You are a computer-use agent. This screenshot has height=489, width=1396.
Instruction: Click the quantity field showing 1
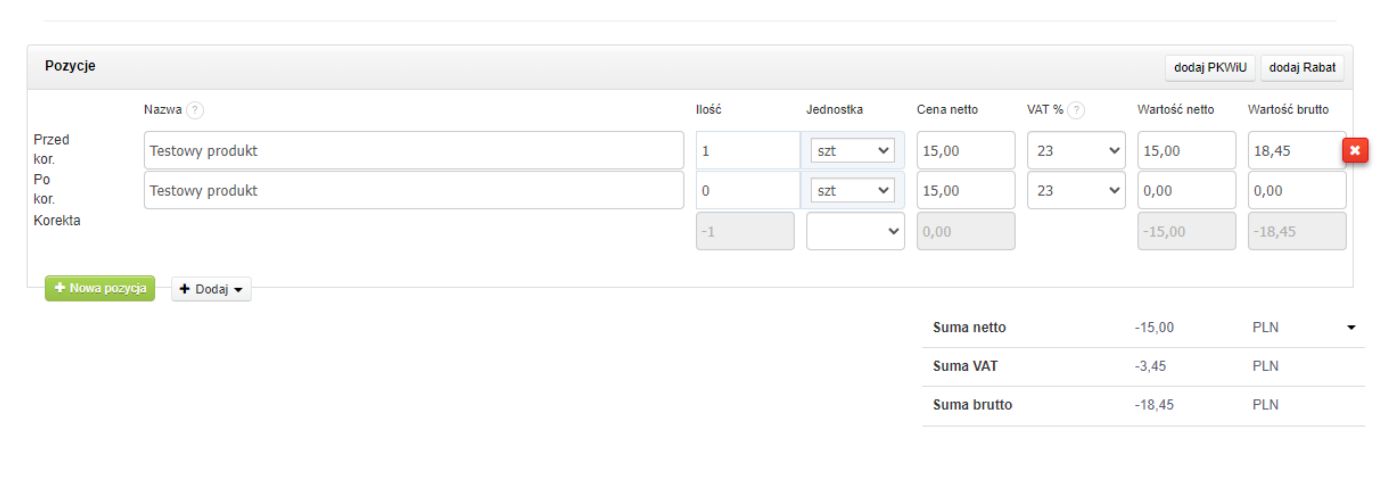point(746,150)
